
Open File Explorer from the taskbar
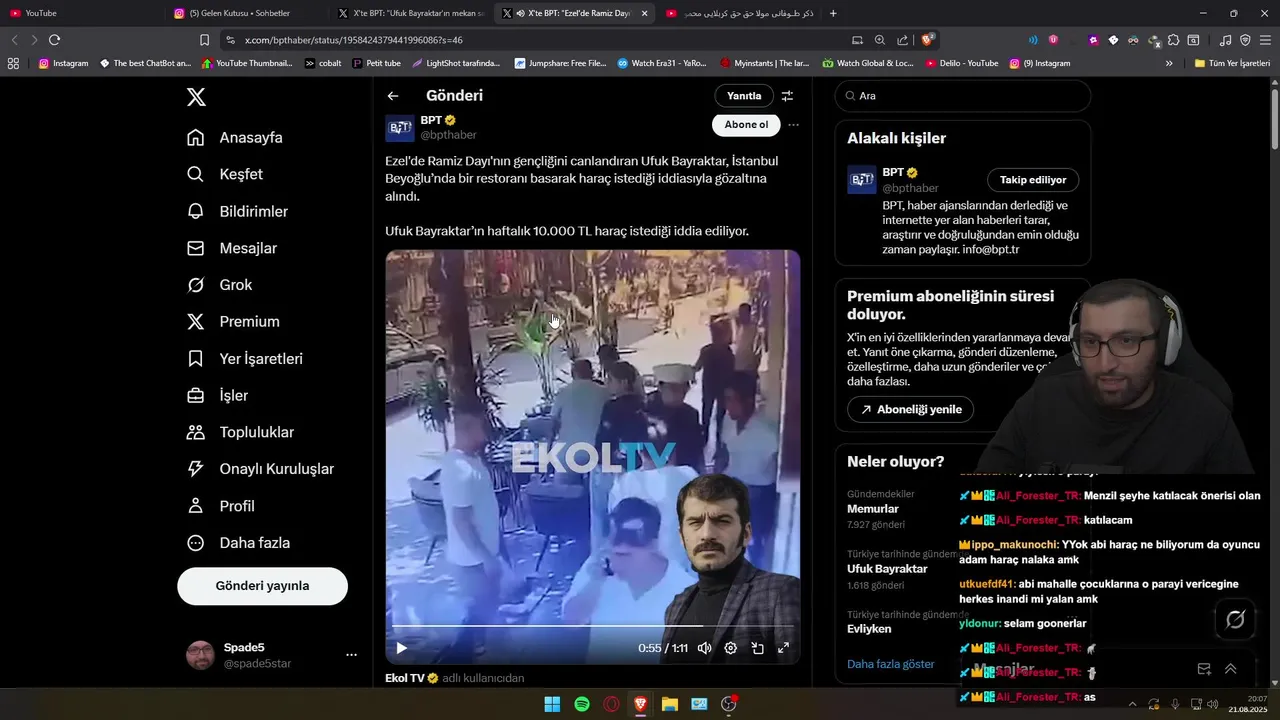point(670,704)
